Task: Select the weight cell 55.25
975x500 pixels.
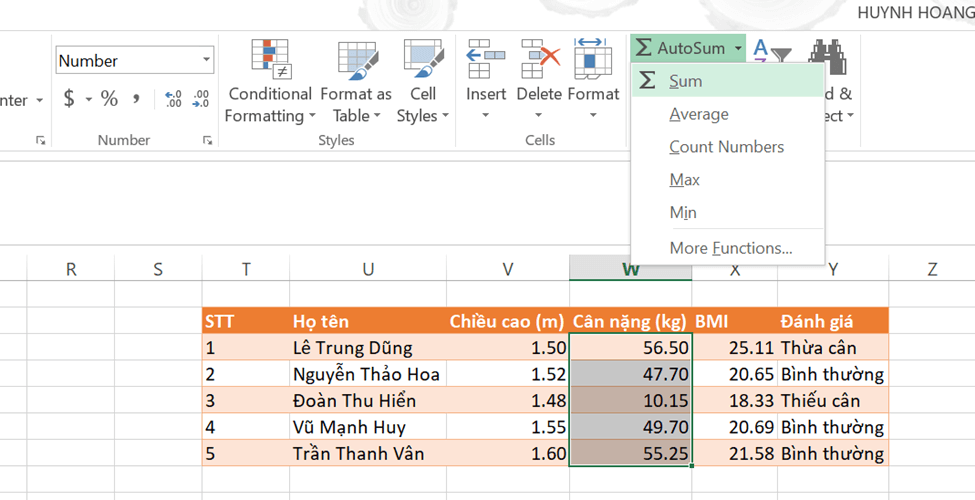Action: pos(631,453)
